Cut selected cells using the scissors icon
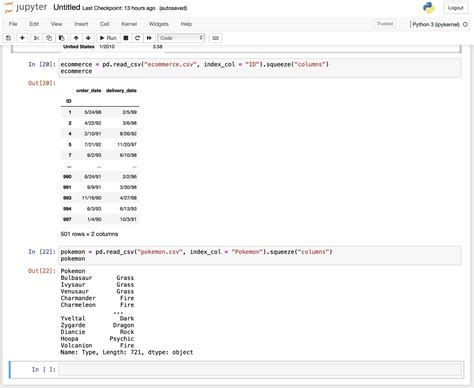The image size is (474, 388). click(x=36, y=38)
